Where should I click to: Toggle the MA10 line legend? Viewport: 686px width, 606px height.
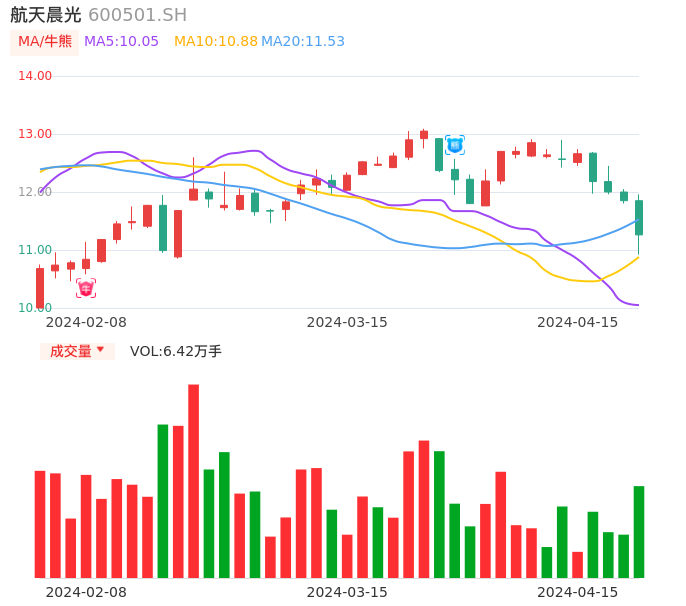click(215, 42)
